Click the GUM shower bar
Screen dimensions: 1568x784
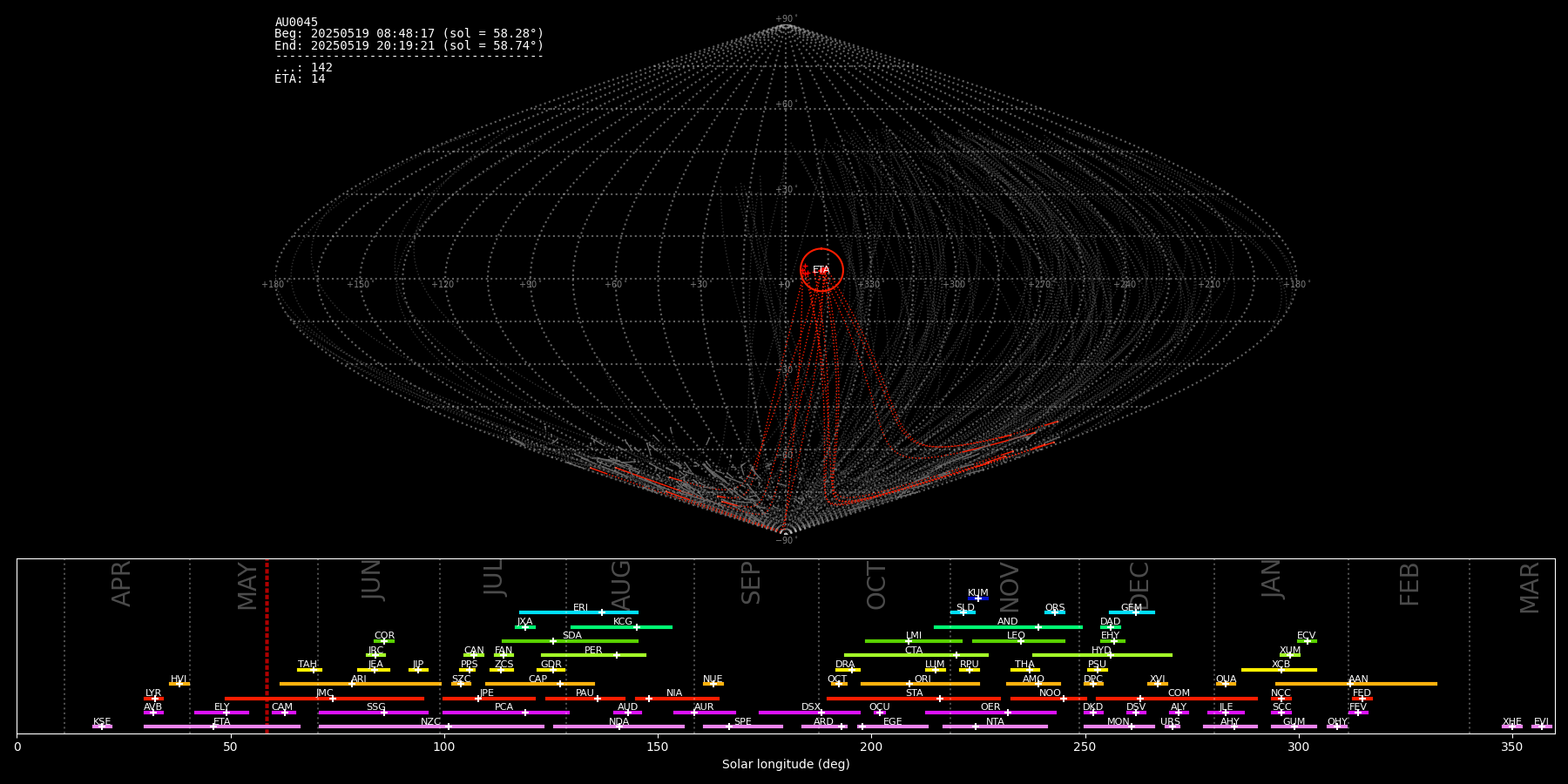click(x=1294, y=727)
